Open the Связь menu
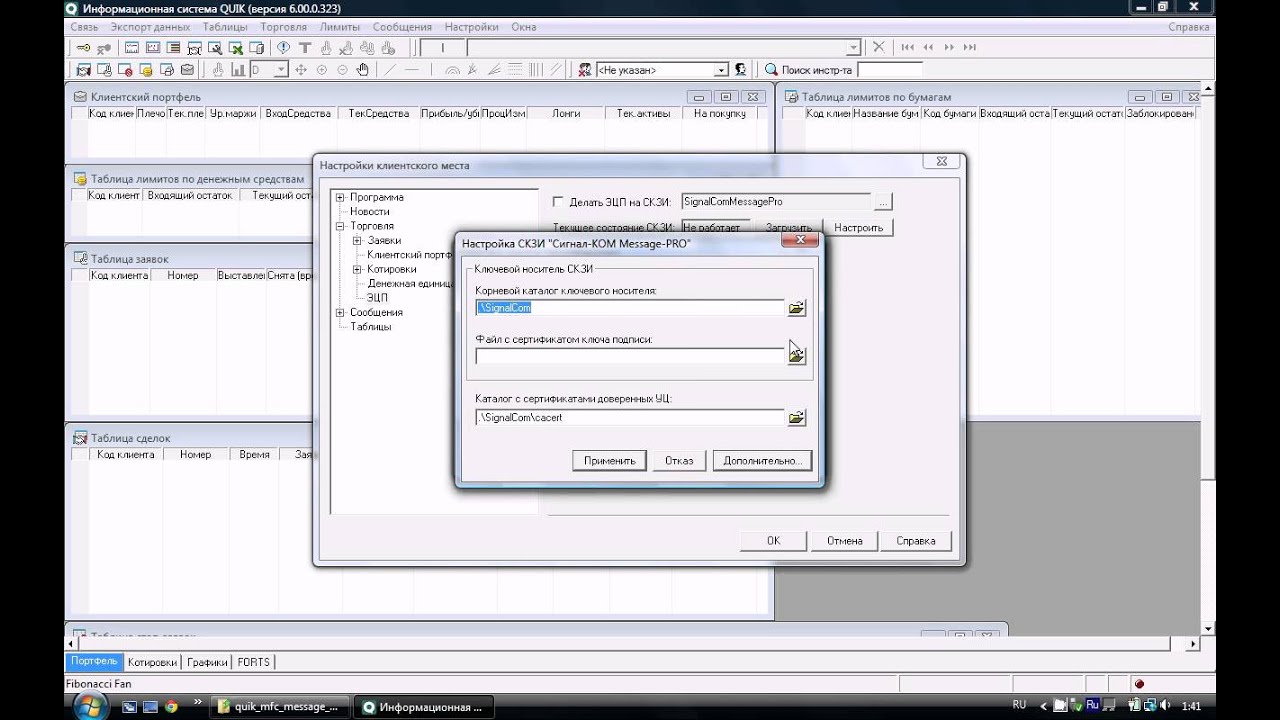Viewport: 1280px width, 720px height. (85, 27)
